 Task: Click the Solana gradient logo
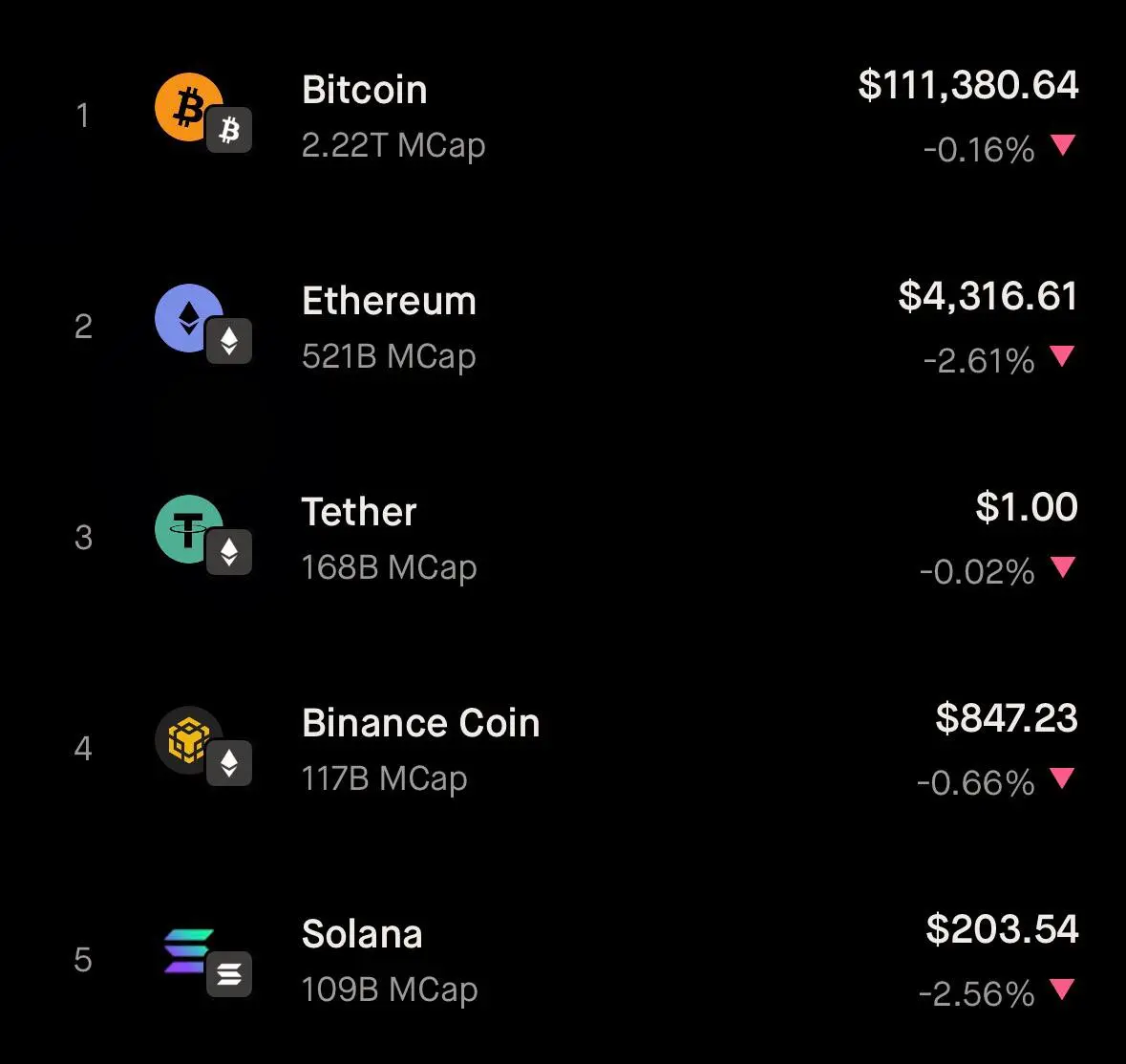pos(188,950)
